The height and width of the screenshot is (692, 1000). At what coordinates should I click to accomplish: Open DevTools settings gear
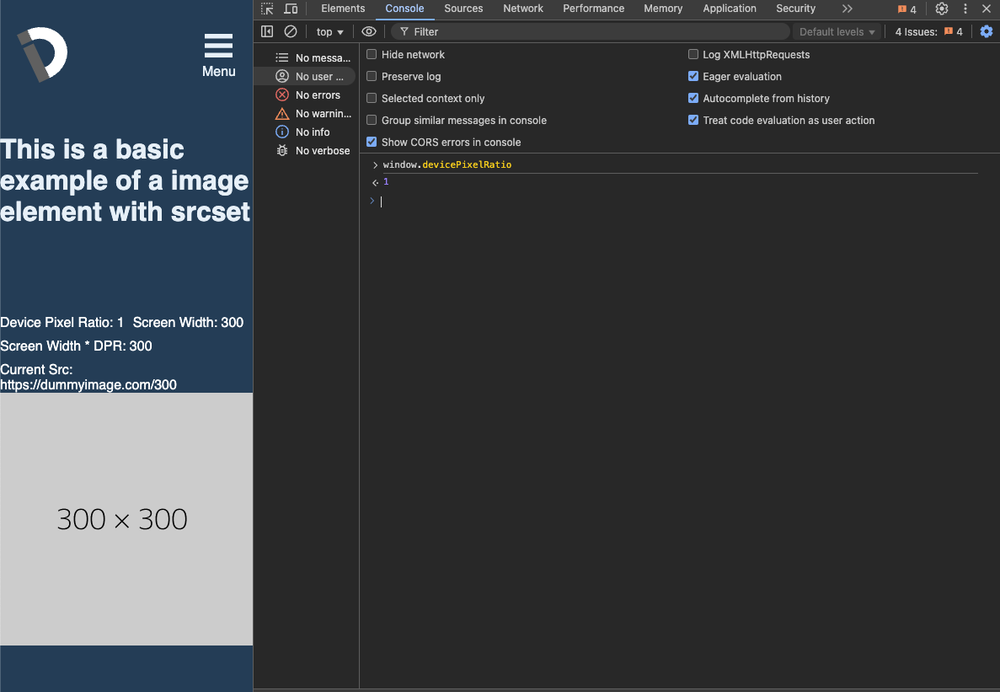(941, 8)
